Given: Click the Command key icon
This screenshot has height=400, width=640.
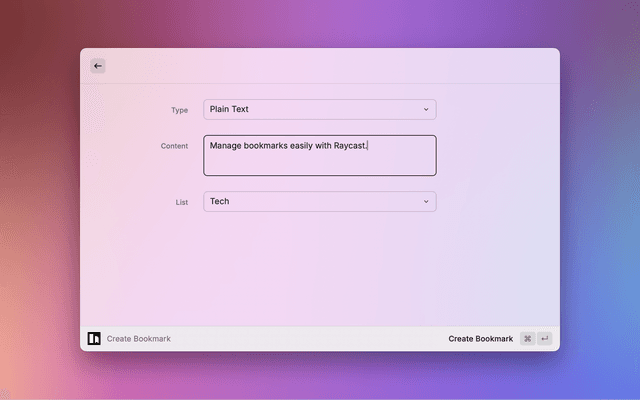Looking at the screenshot, I should coord(527,339).
